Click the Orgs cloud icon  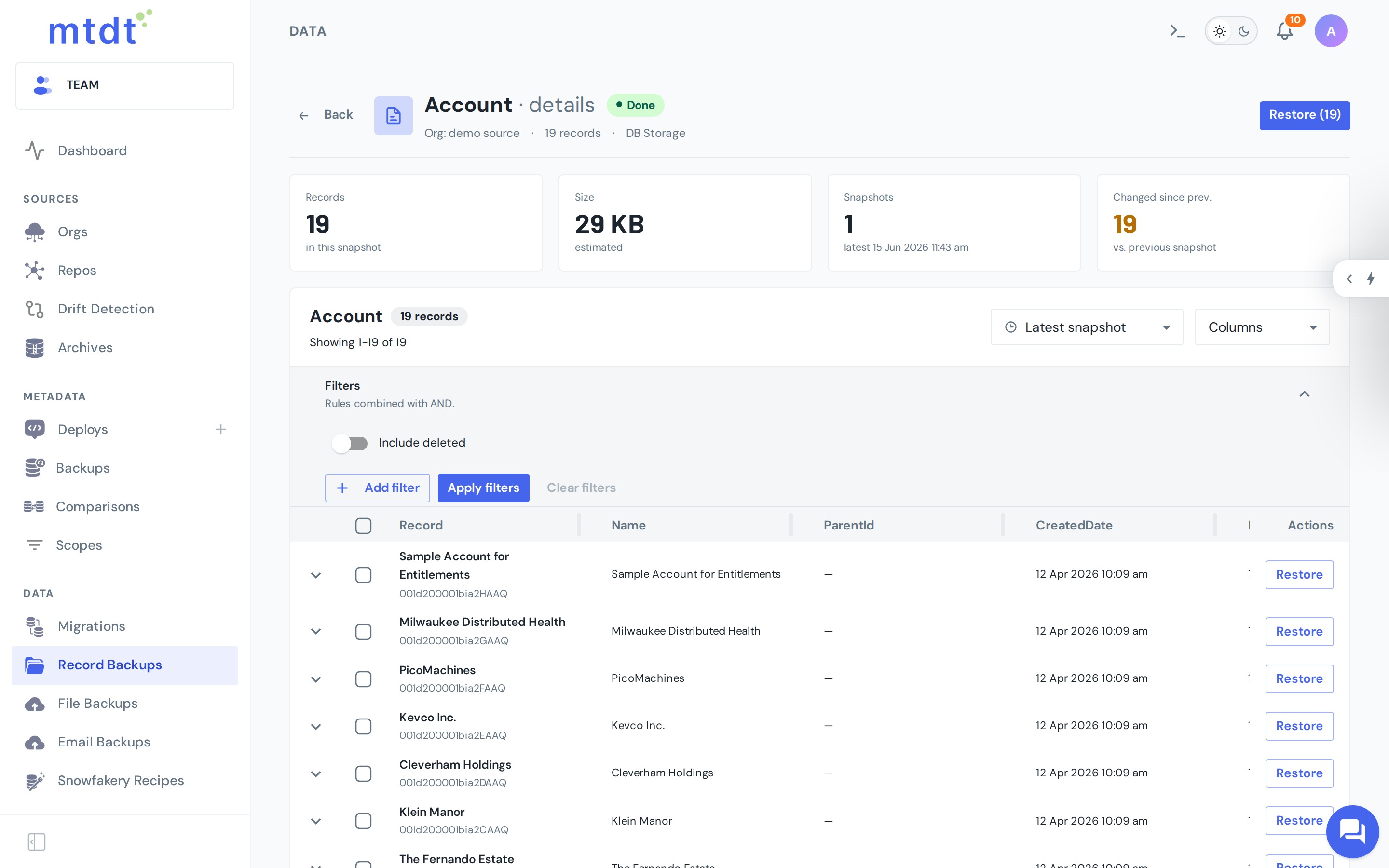(34, 232)
